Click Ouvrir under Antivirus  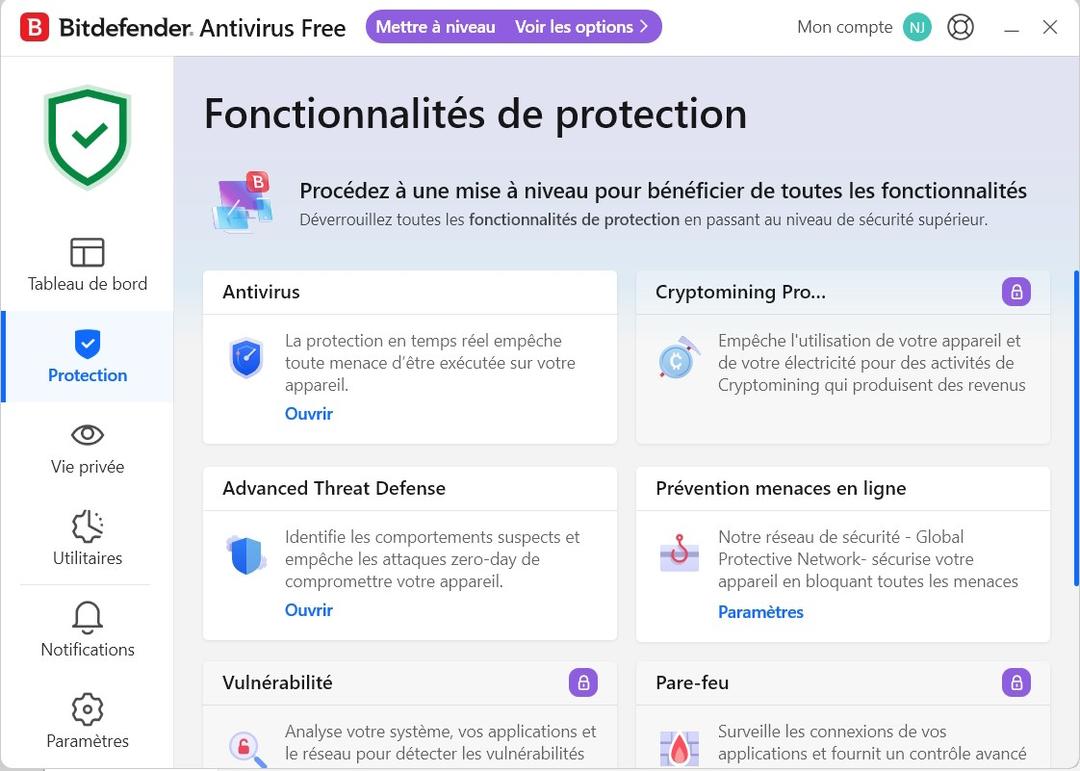click(x=308, y=413)
